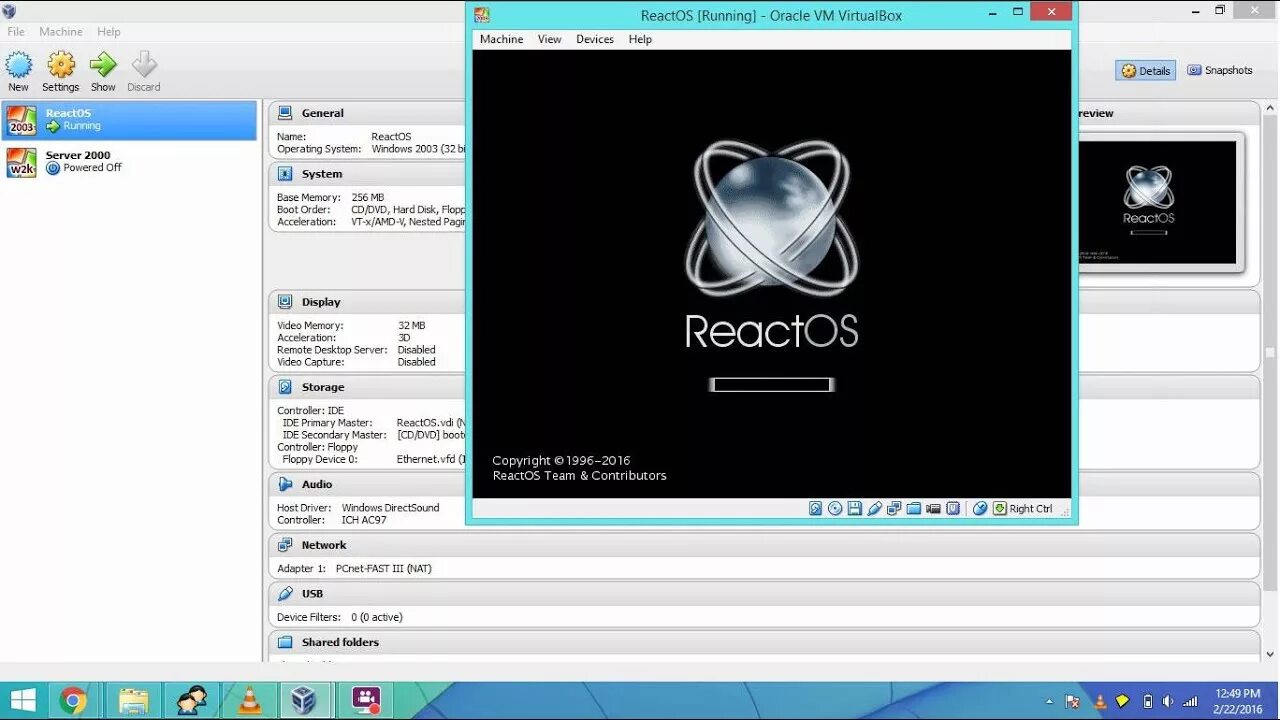This screenshot has width=1280, height=720.
Task: Click the floppy disk indicator in VM status bar
Action: (x=855, y=508)
